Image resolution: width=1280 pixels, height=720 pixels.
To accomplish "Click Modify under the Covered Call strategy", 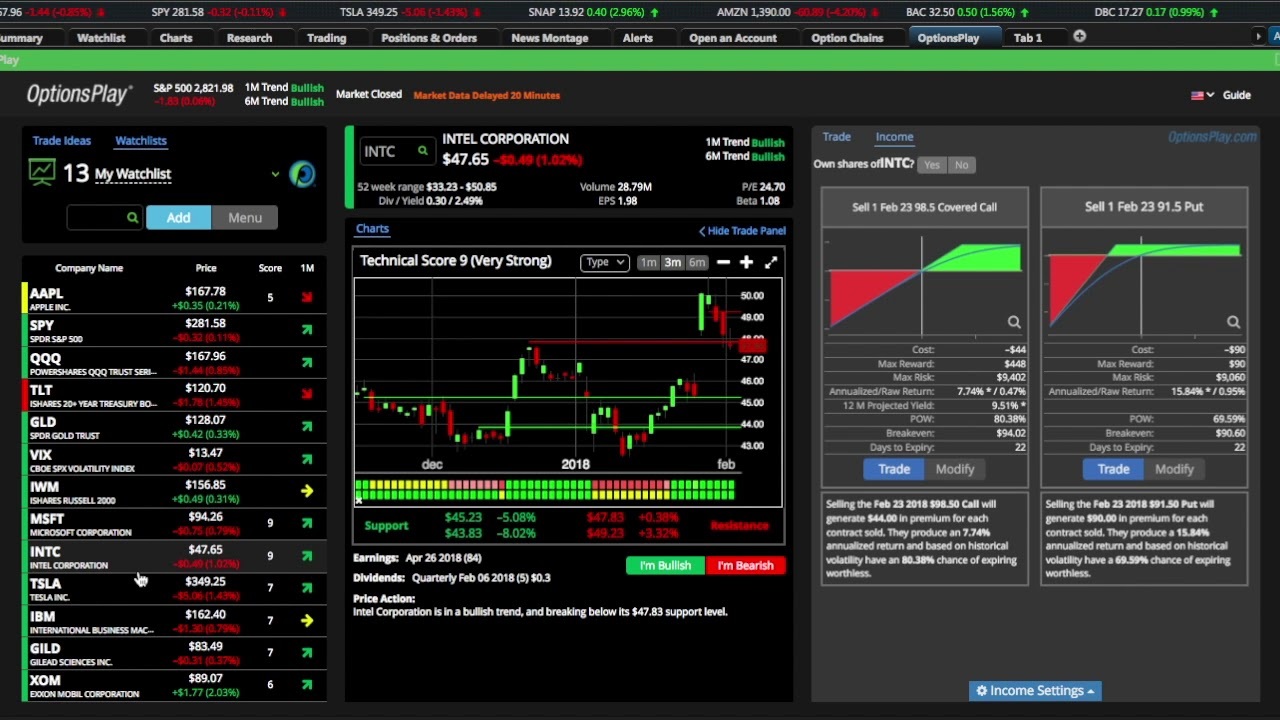I will click(x=955, y=469).
